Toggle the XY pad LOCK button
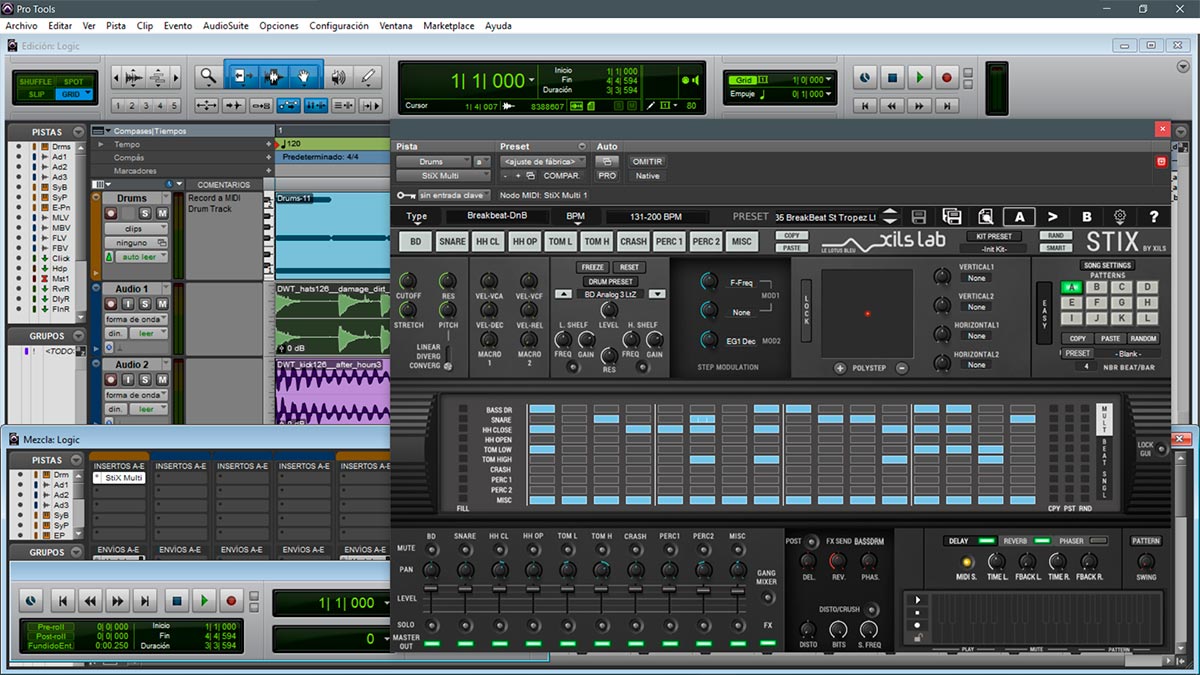Image resolution: width=1200 pixels, height=675 pixels. coord(806,311)
